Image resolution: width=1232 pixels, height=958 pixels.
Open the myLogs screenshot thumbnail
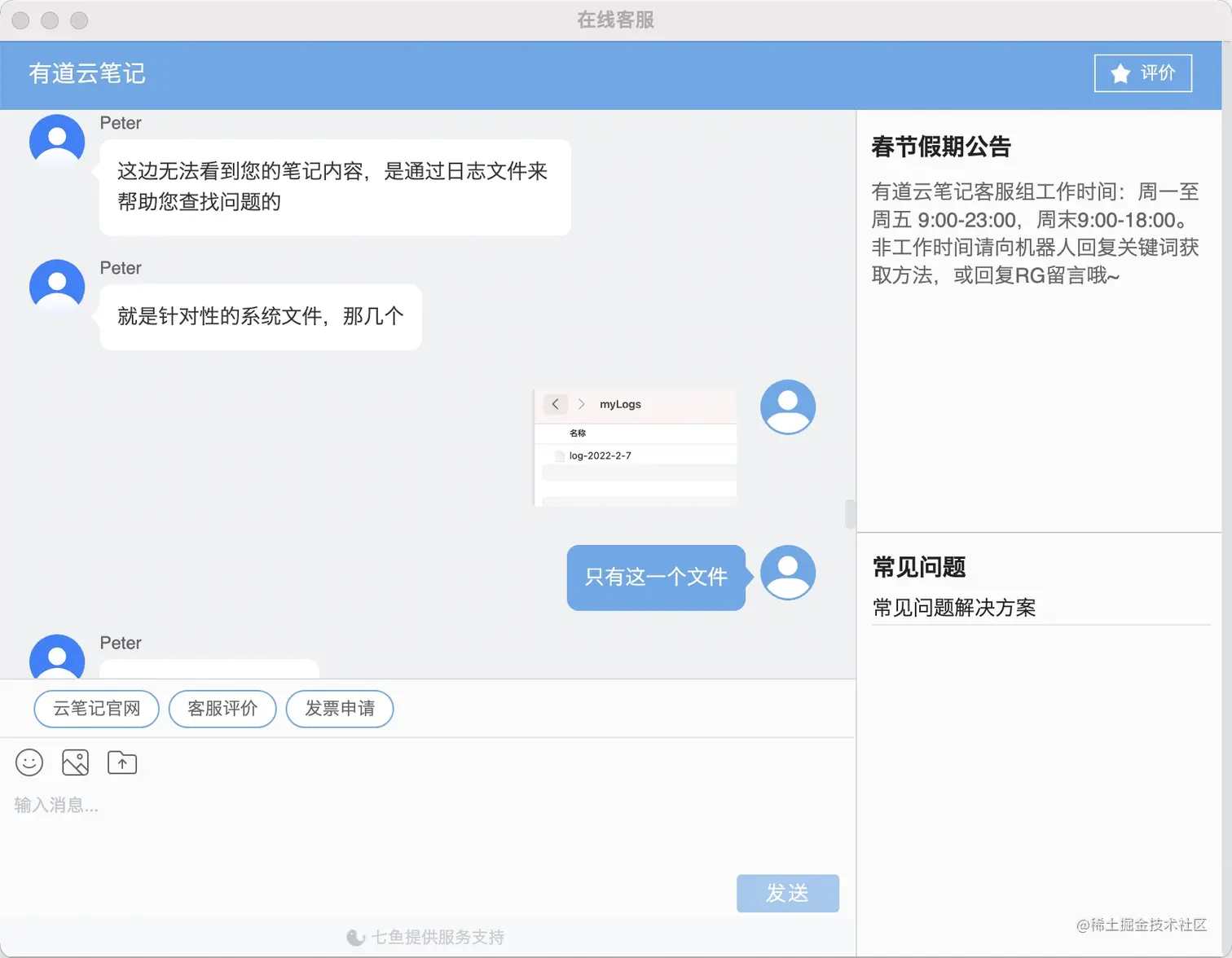click(635, 446)
